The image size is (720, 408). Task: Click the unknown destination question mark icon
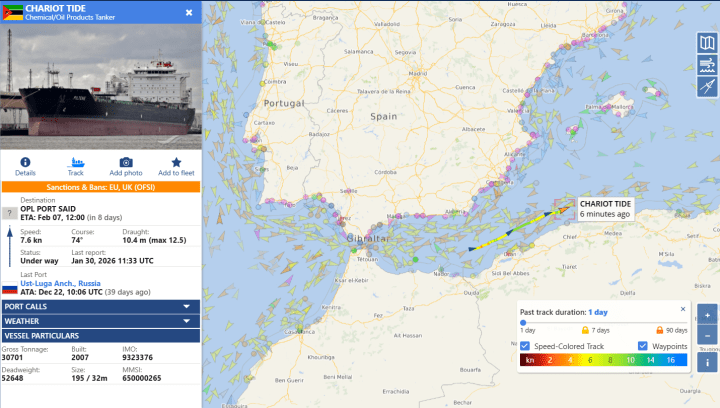coord(10,213)
